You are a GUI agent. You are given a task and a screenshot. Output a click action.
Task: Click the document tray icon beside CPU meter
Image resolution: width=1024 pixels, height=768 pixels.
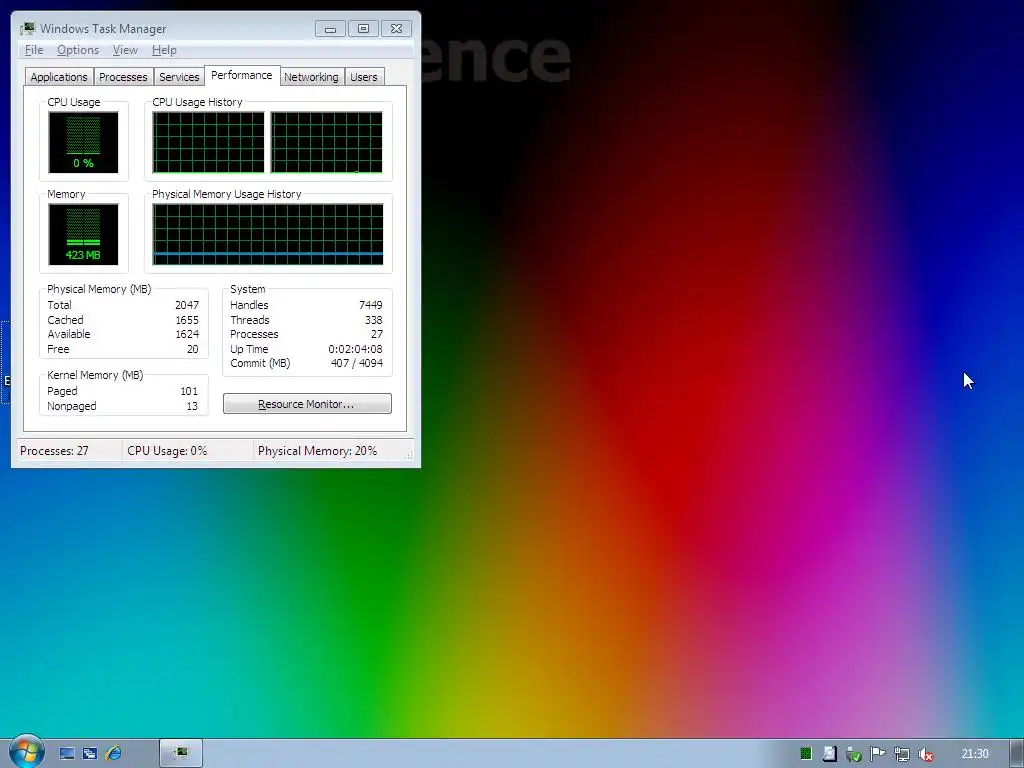tap(829, 754)
